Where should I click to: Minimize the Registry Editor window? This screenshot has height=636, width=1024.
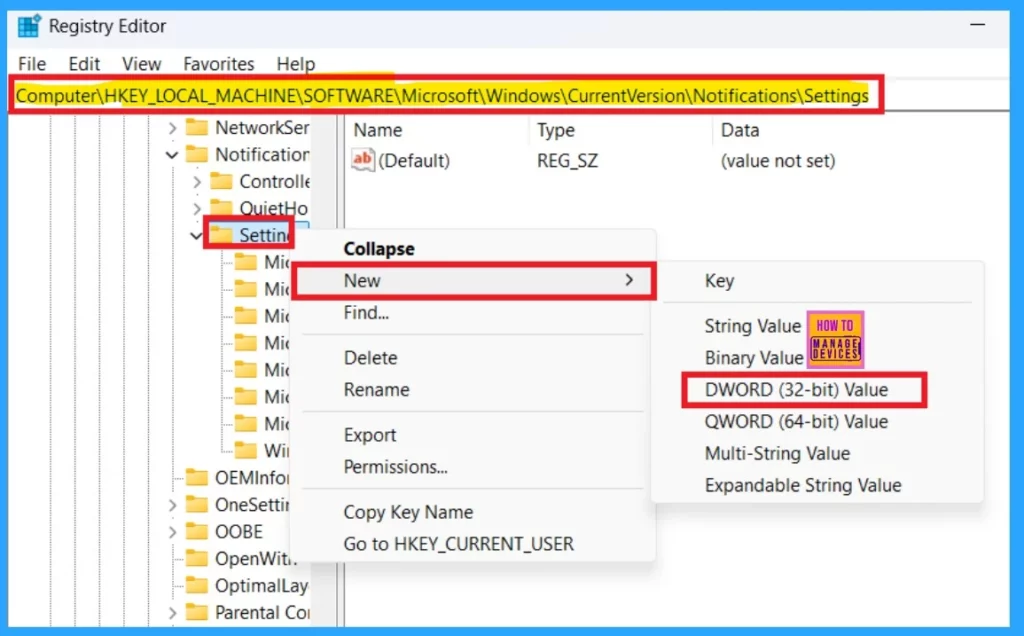(x=978, y=25)
